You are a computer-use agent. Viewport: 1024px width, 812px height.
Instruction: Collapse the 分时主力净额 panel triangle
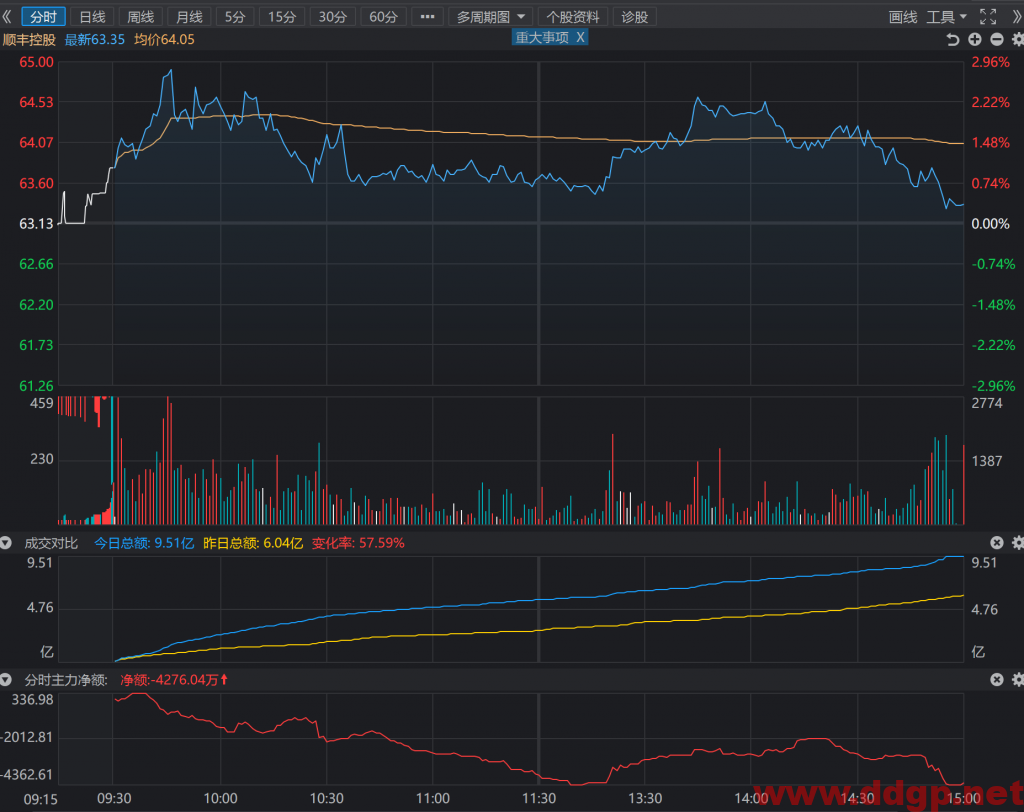(x=6, y=680)
